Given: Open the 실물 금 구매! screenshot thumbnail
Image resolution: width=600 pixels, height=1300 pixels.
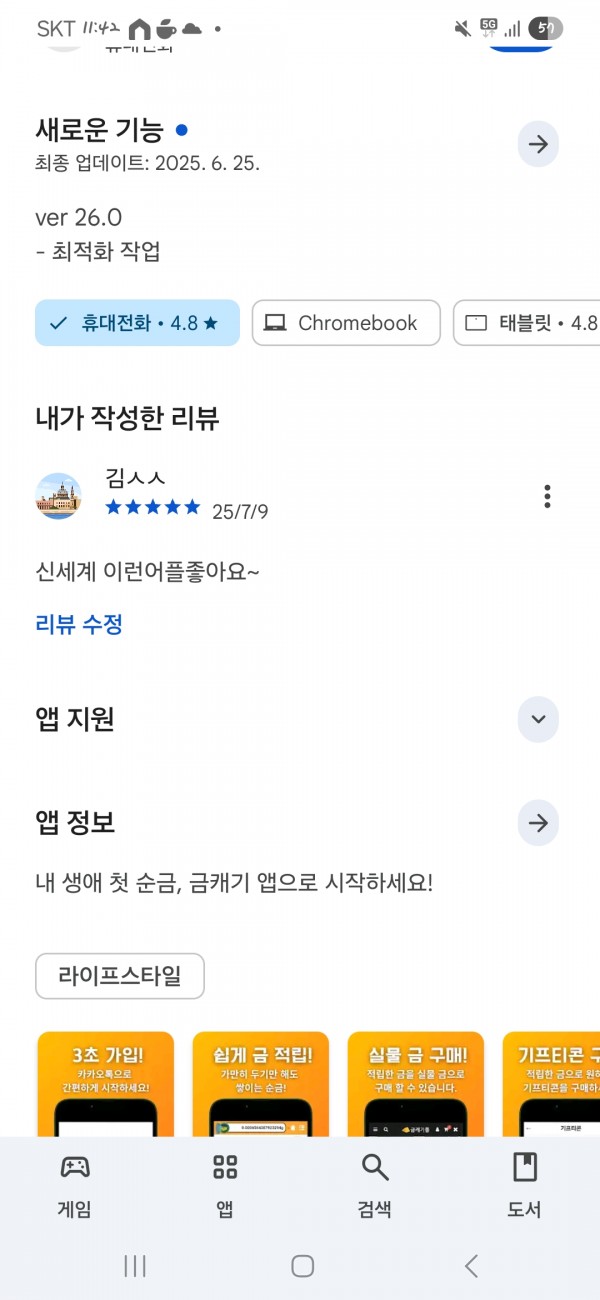Looking at the screenshot, I should coord(416,1084).
